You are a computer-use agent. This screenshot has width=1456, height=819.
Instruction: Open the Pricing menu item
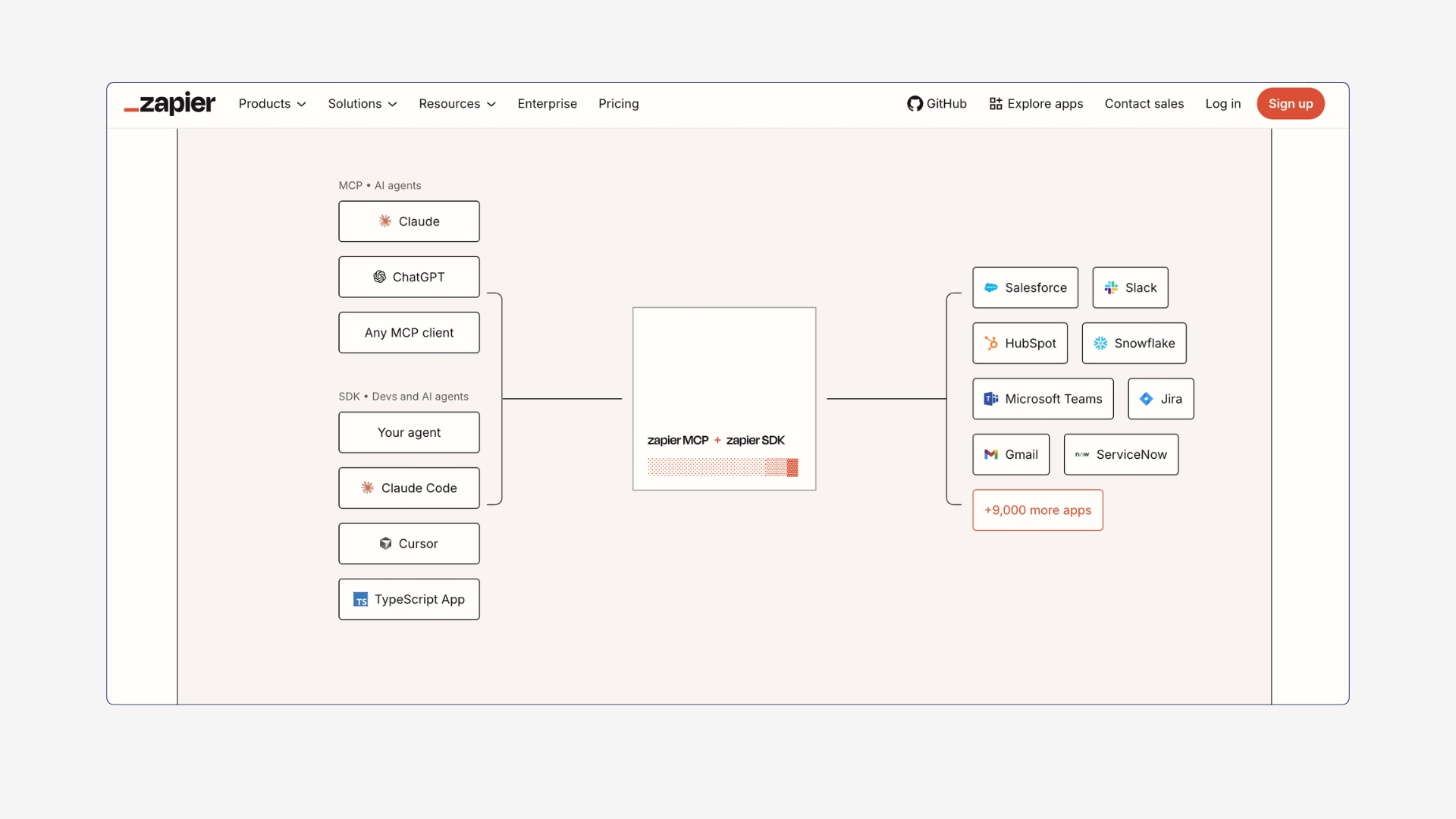coord(619,104)
